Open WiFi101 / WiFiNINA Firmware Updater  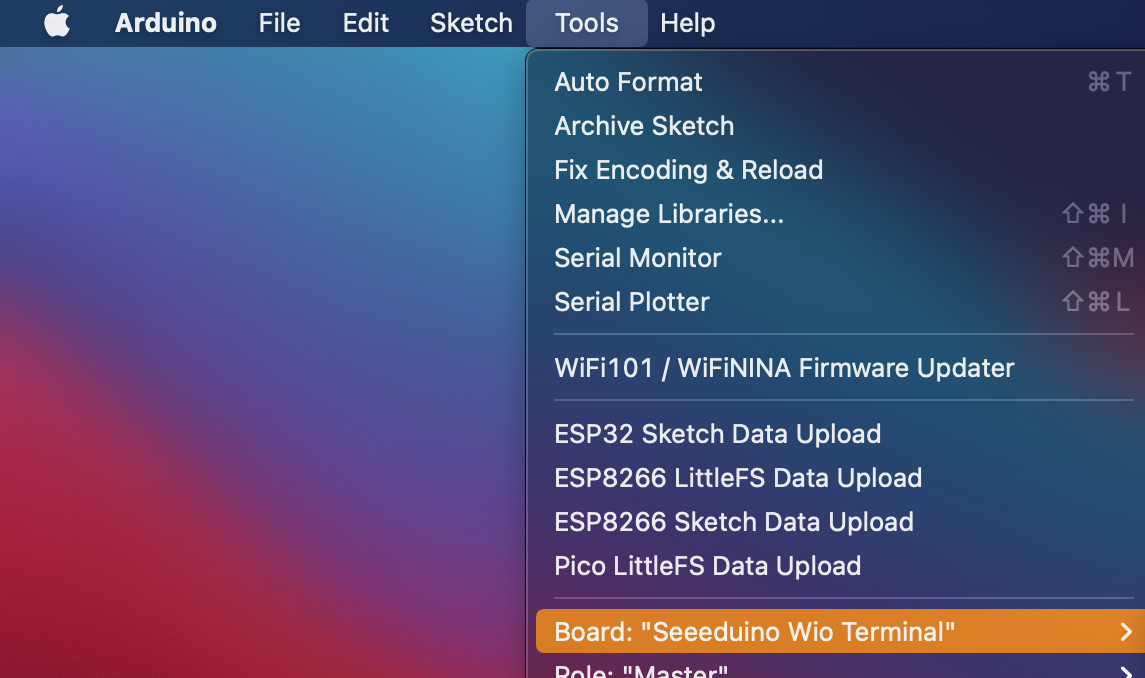click(x=784, y=368)
